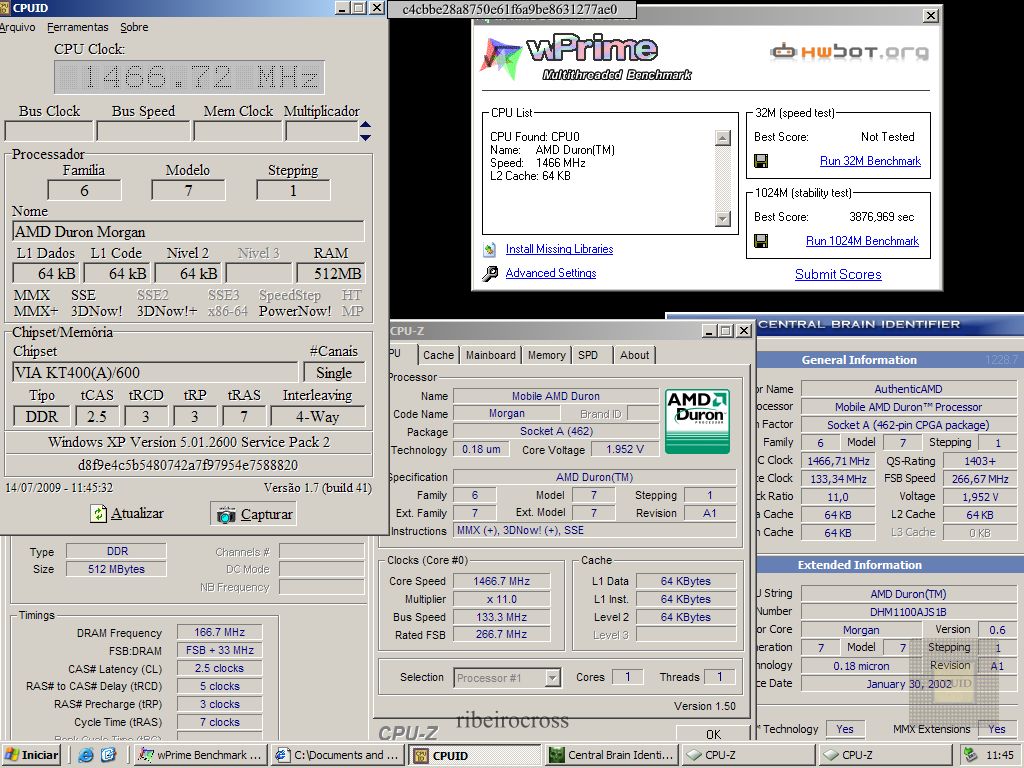Click the save icon under 1024M stability test

click(761, 241)
